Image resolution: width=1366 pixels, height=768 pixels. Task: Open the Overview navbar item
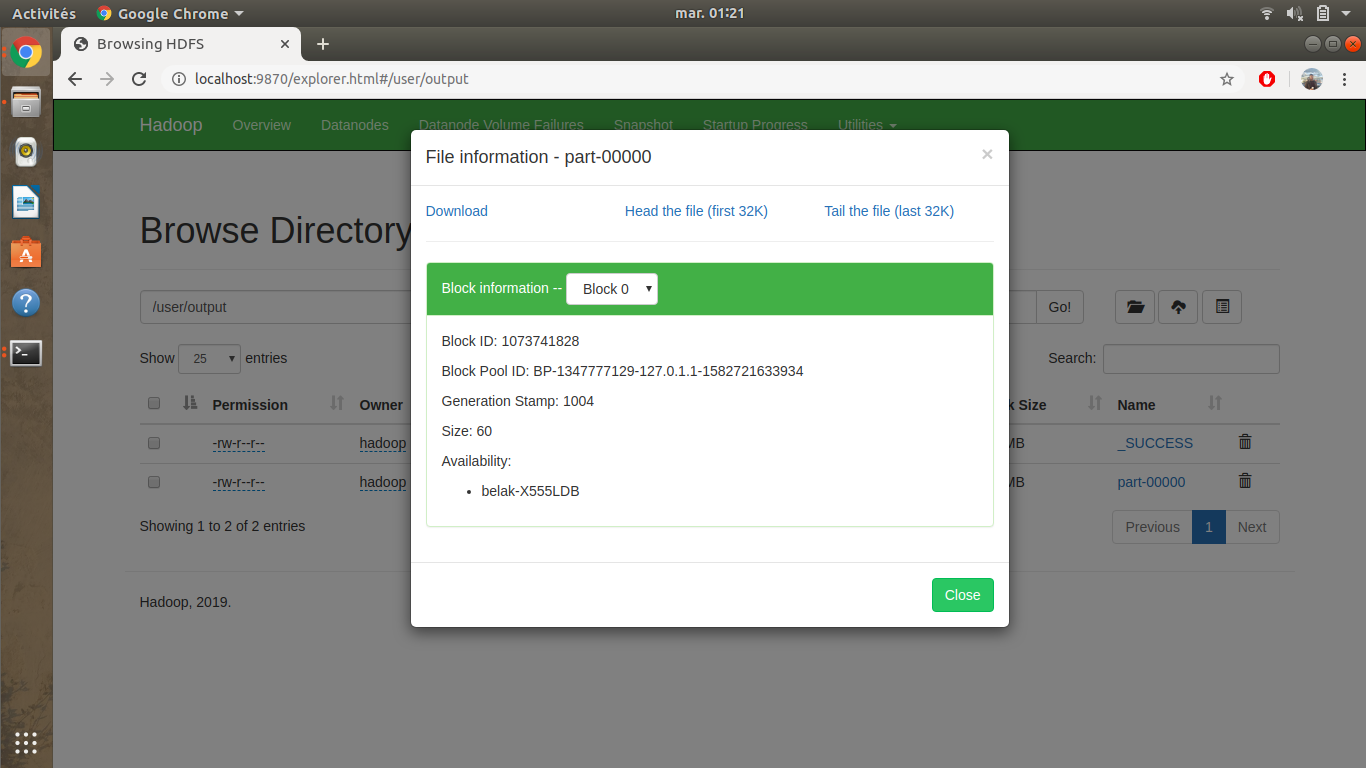click(x=262, y=125)
